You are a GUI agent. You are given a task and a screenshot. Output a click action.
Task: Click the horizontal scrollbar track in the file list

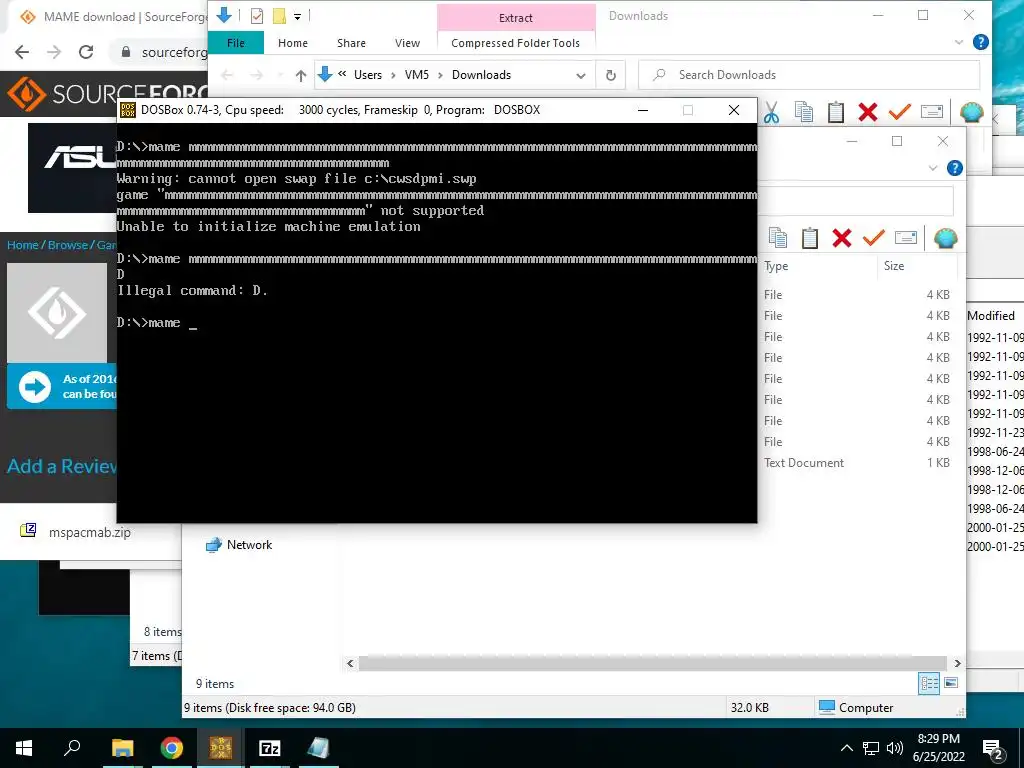[x=652, y=663]
